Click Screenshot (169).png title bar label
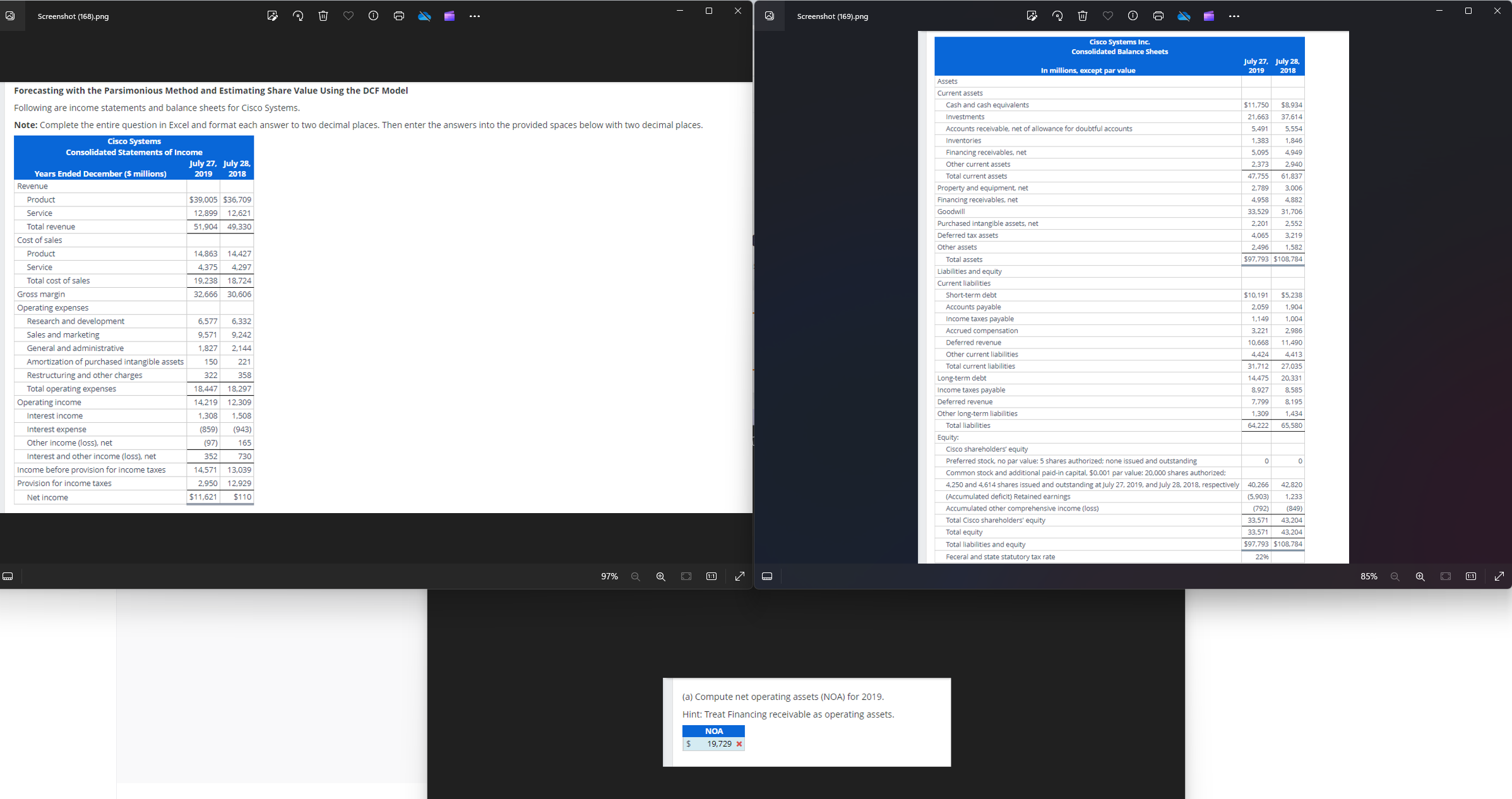 (832, 16)
